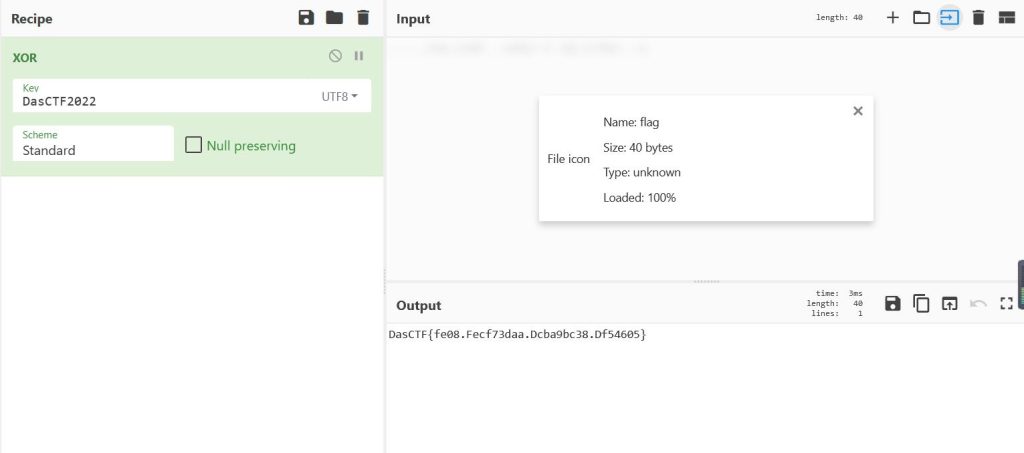The image size is (1024, 453).
Task: Disable the XOR operation
Action: [x=335, y=56]
